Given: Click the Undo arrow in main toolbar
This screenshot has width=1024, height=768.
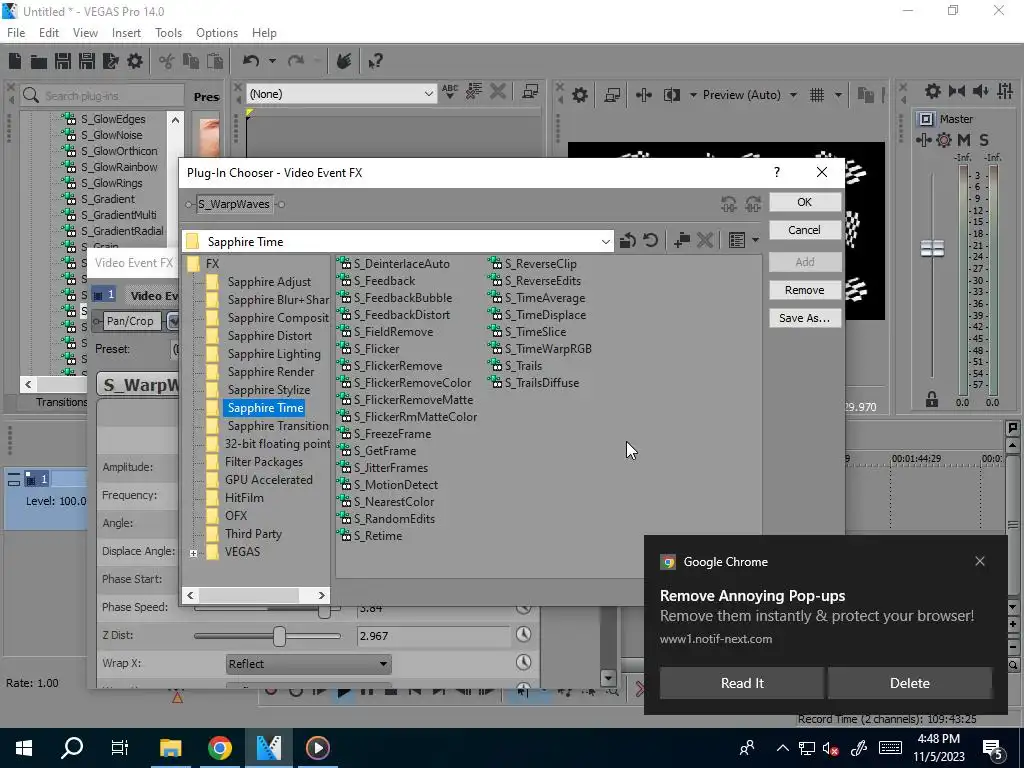Looking at the screenshot, I should click(251, 61).
